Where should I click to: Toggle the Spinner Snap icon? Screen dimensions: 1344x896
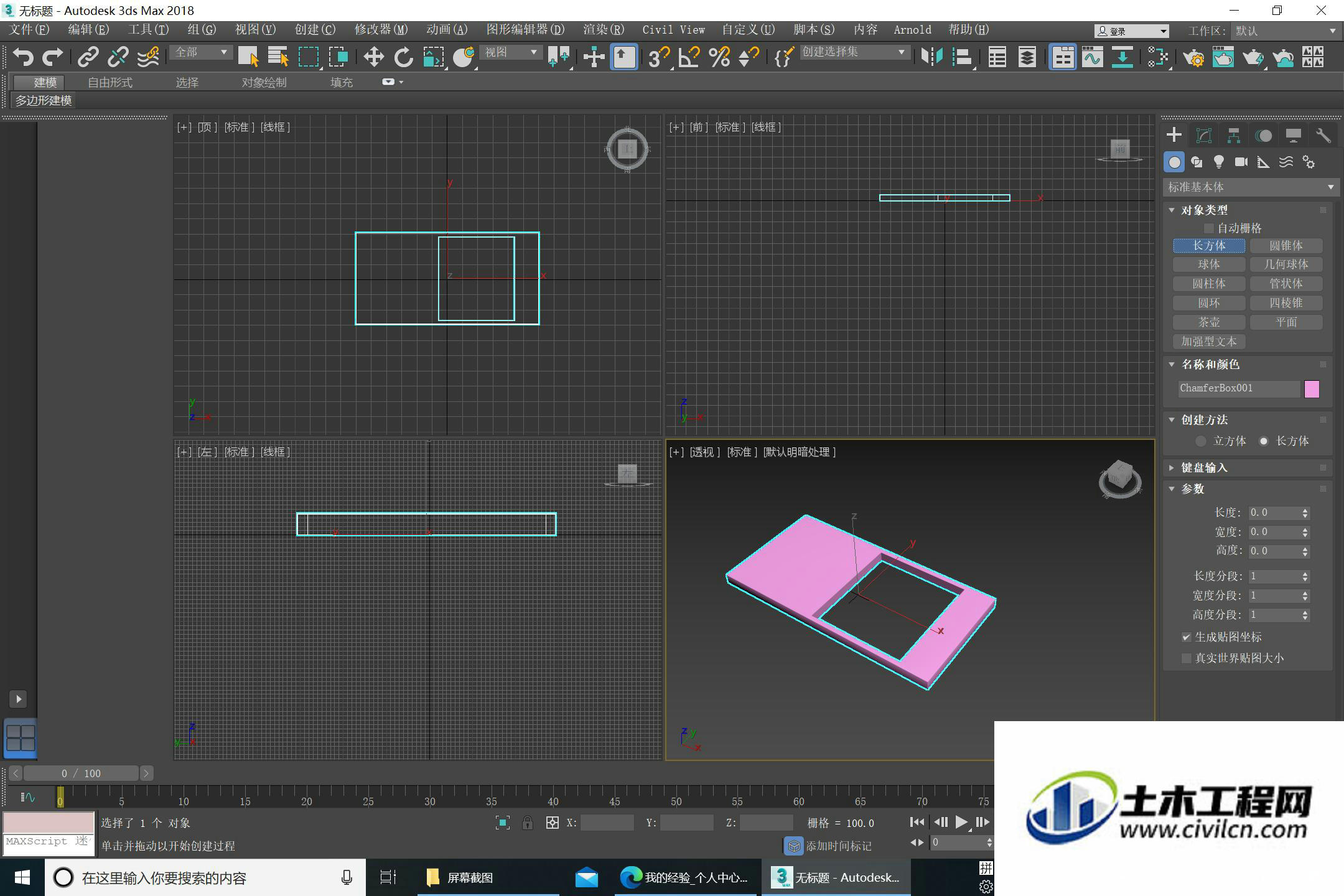749,57
